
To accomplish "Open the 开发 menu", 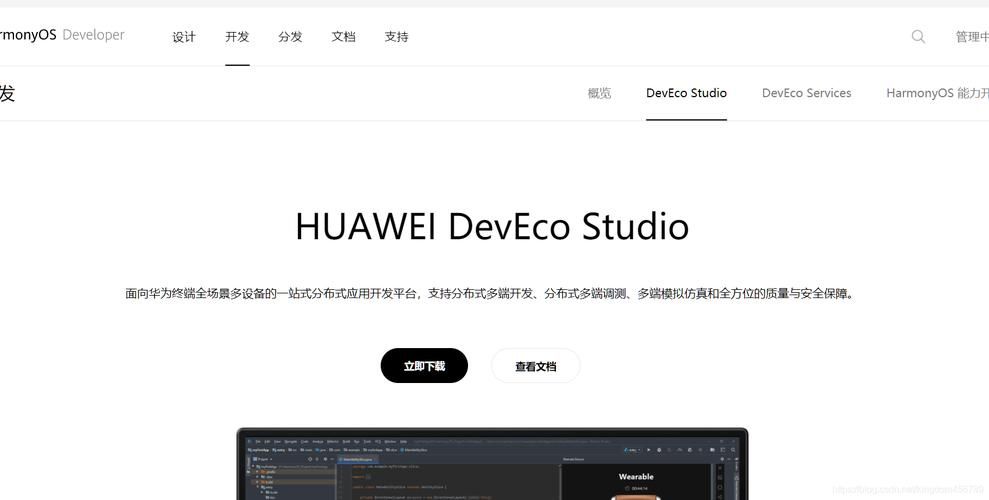I will [237, 37].
